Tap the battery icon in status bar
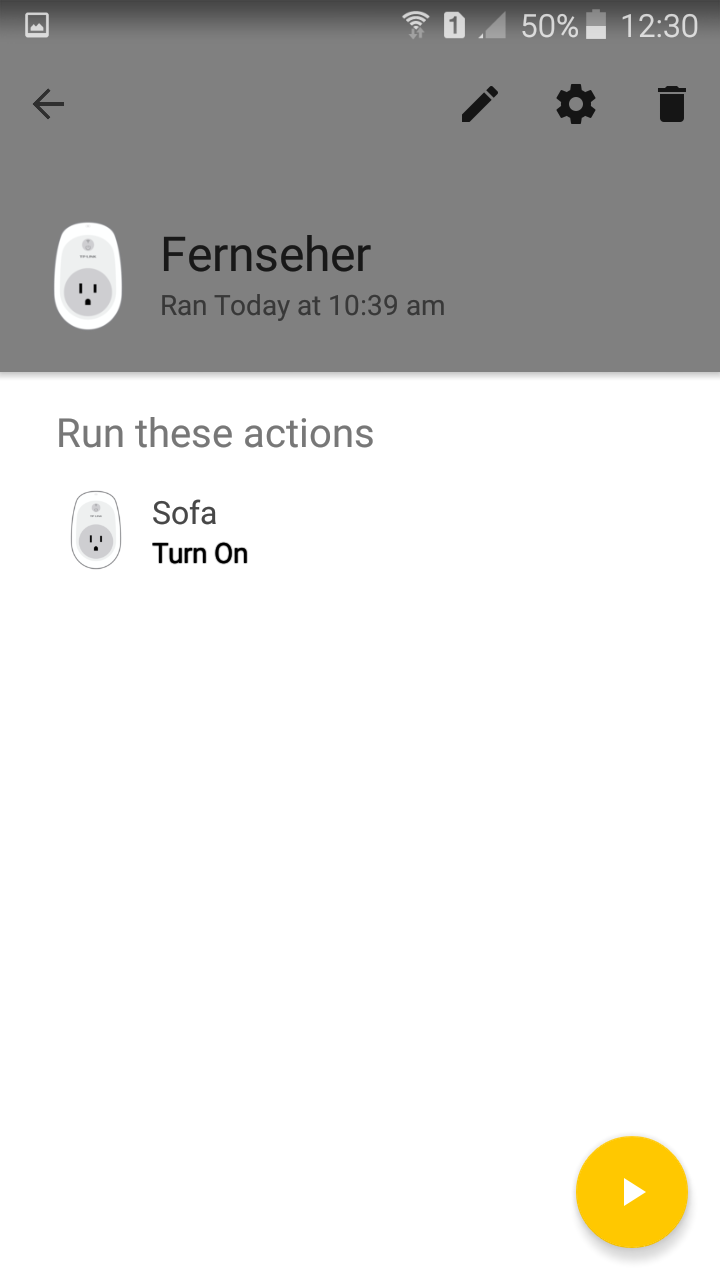 click(596, 26)
